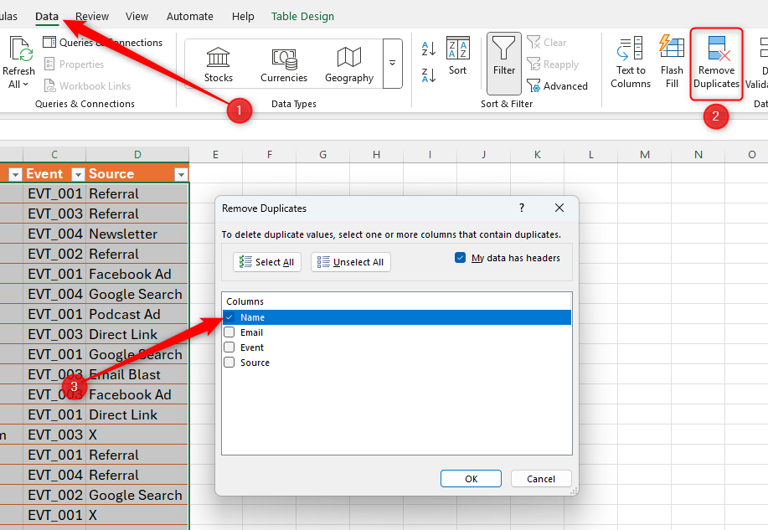Click the Refresh All icon

pos(20,49)
